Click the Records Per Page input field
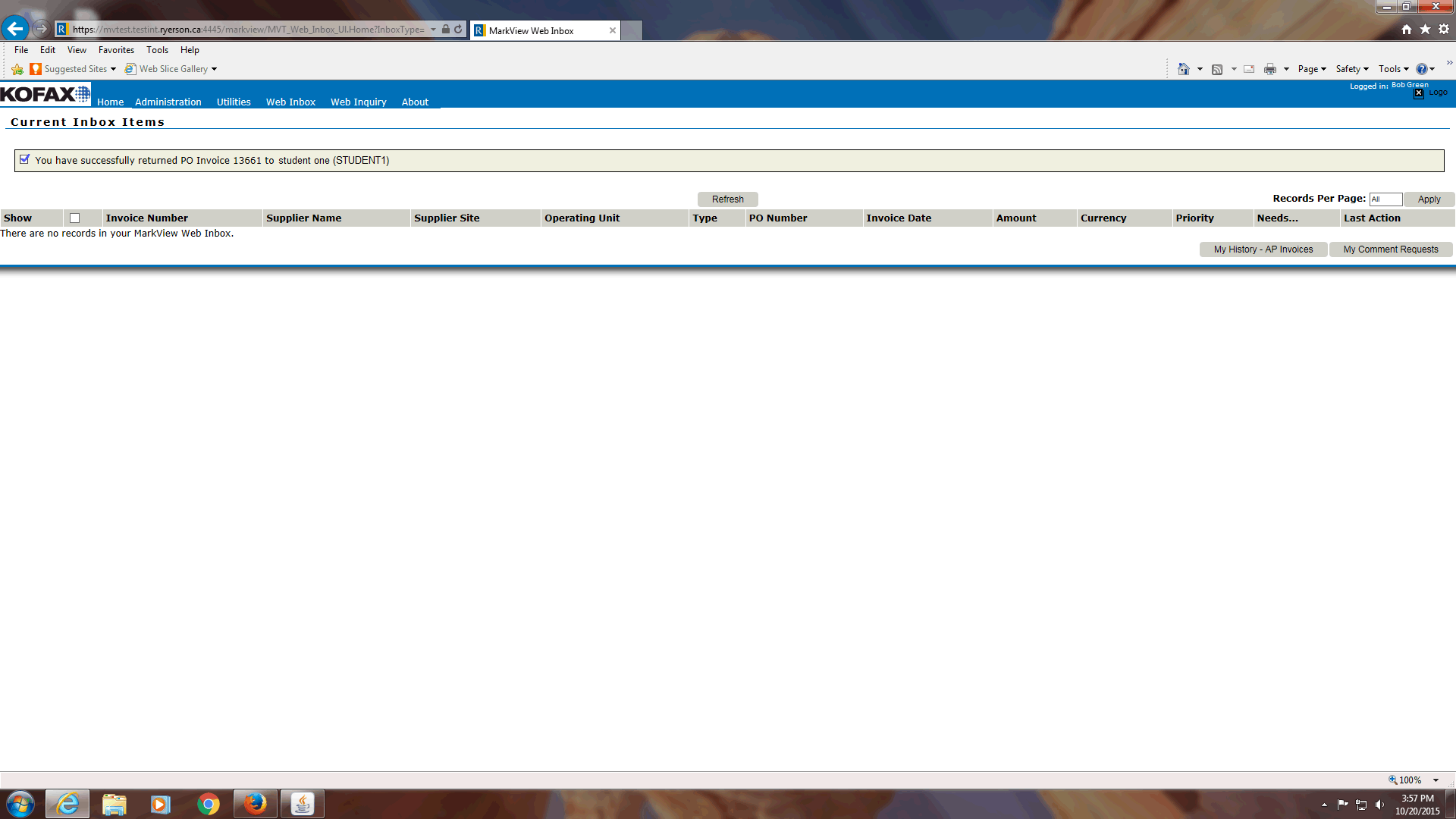This screenshot has height=819, width=1456. coord(1385,199)
